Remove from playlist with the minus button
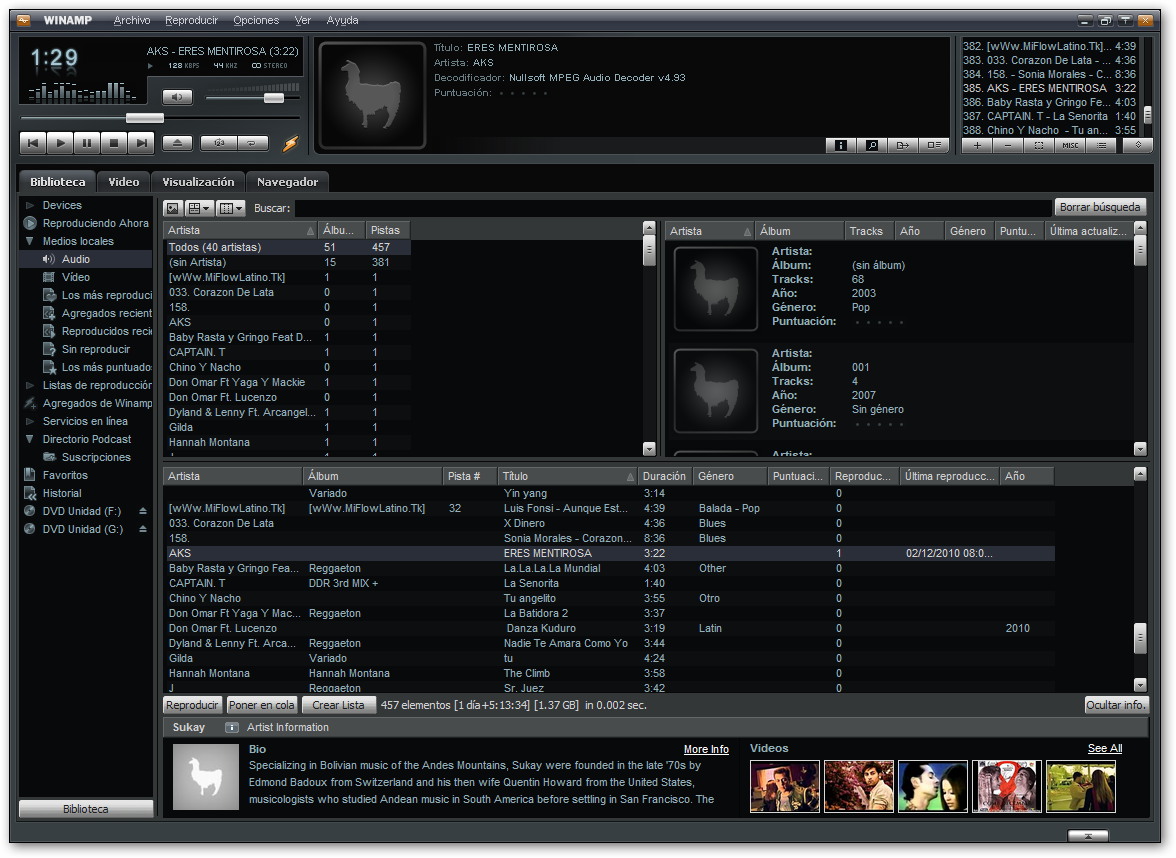1176x858 pixels. (x=1008, y=145)
